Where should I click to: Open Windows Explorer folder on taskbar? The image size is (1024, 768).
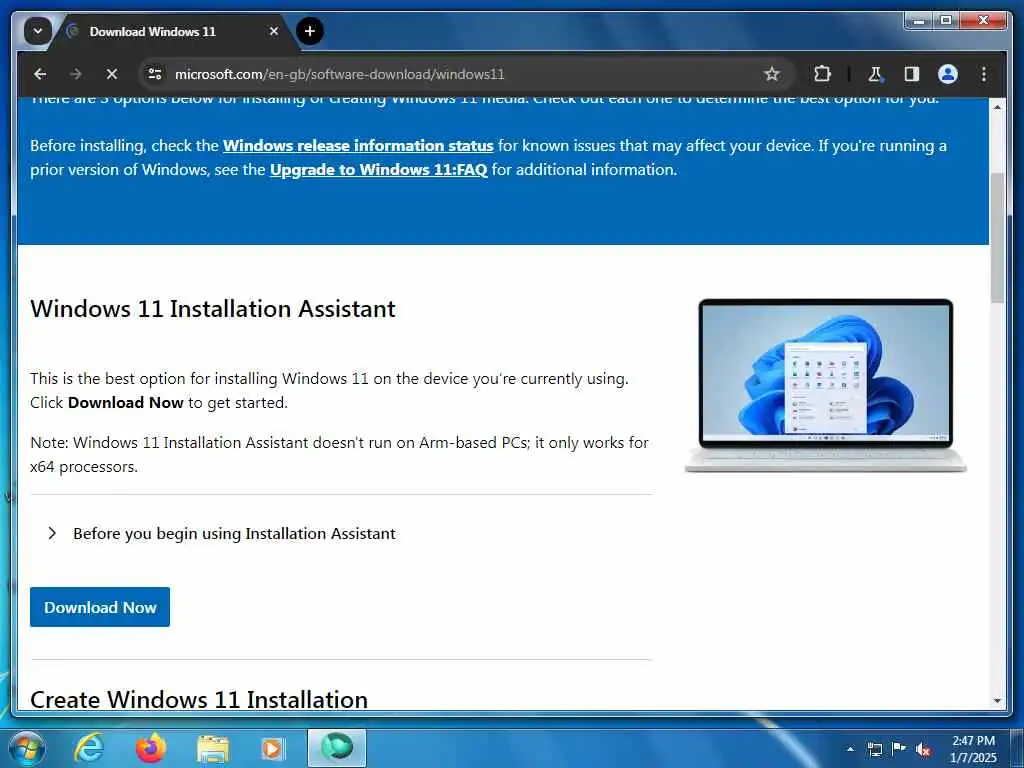tap(213, 748)
